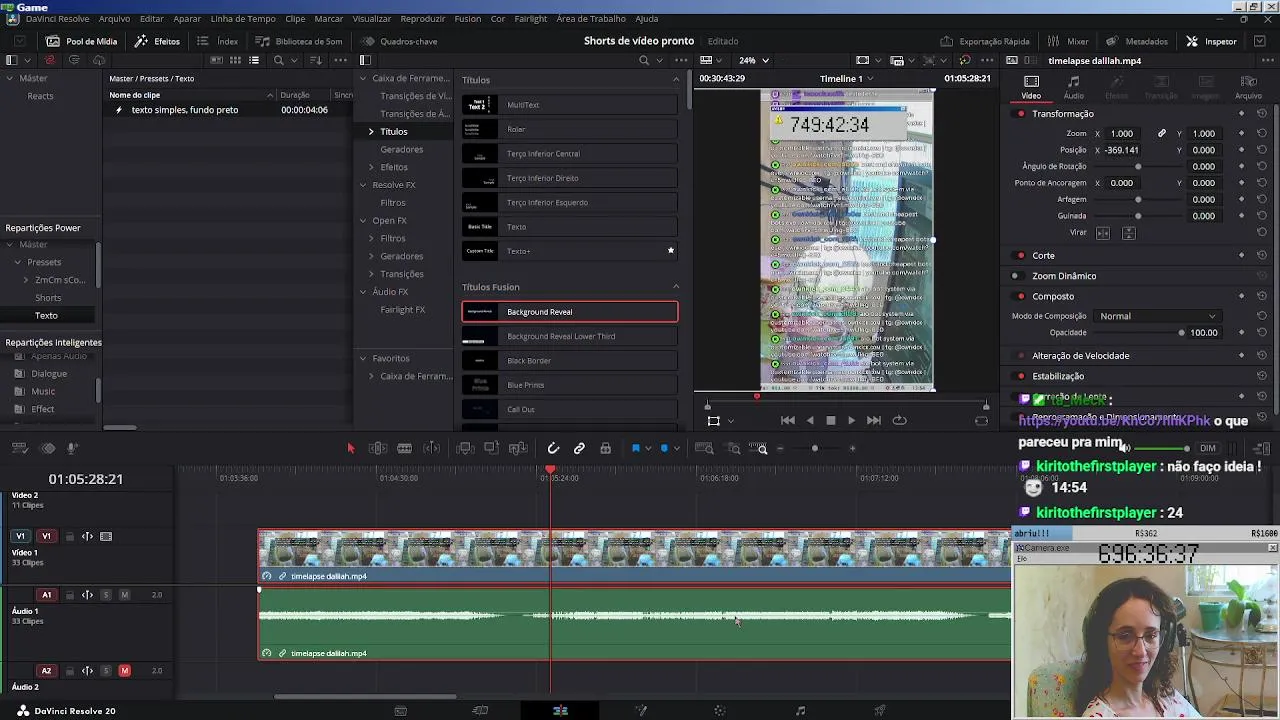Toggle position lock padlock icon in timeline toolbar

(x=605, y=449)
